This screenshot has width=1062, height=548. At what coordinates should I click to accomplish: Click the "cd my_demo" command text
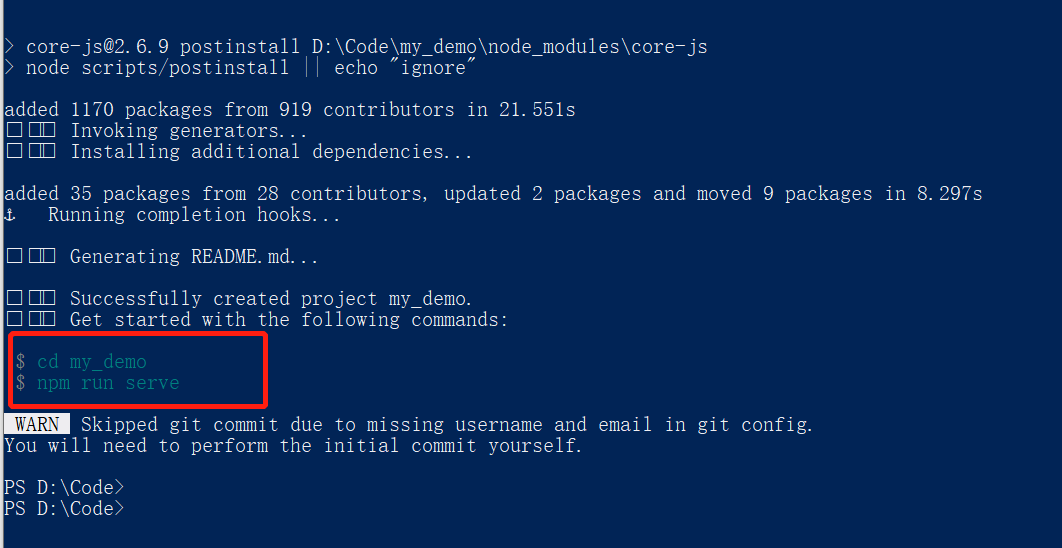pyautogui.click(x=92, y=362)
